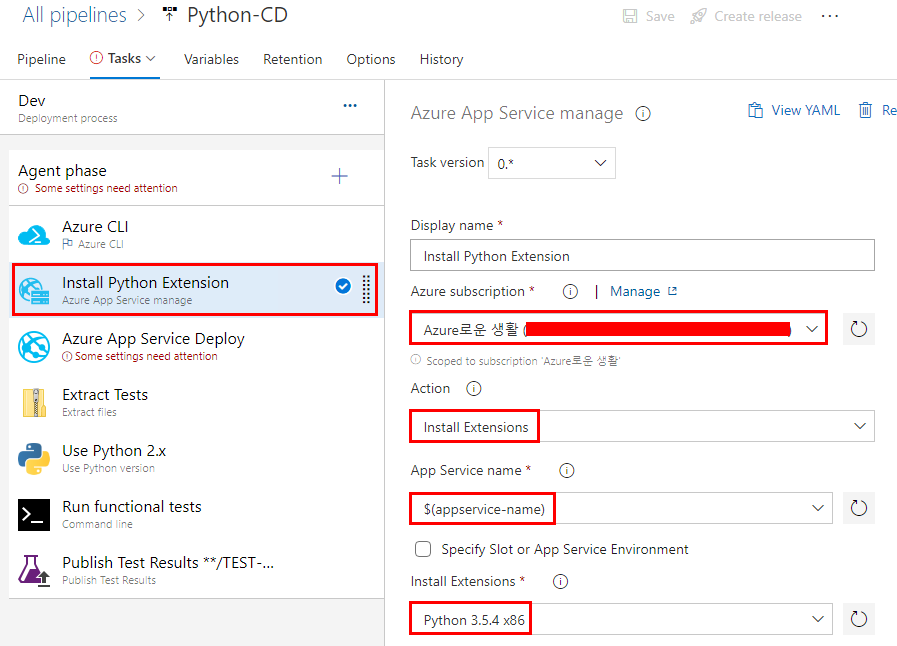Image resolution: width=897 pixels, height=646 pixels.
Task: Click the Extract Tests zip folder icon
Action: 34,402
